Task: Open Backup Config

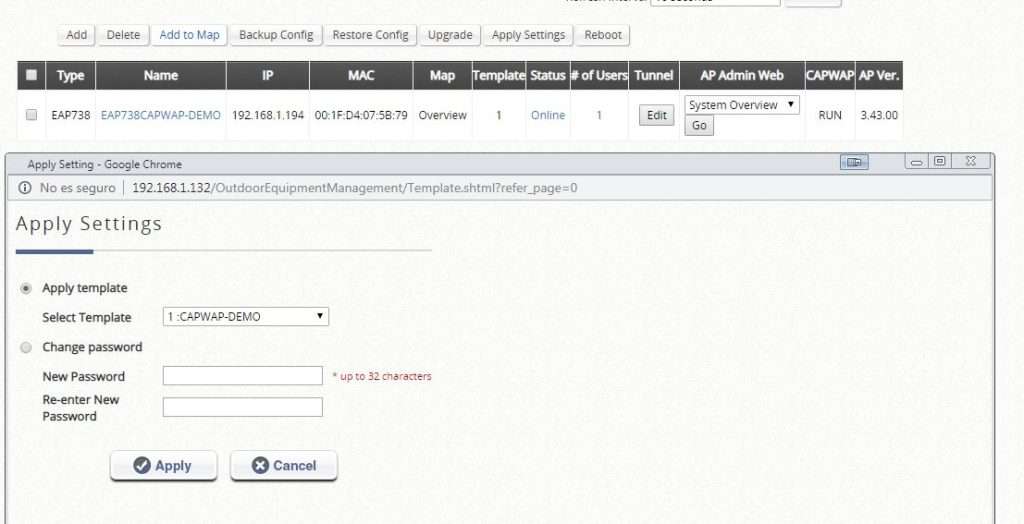Action: click(x=276, y=35)
